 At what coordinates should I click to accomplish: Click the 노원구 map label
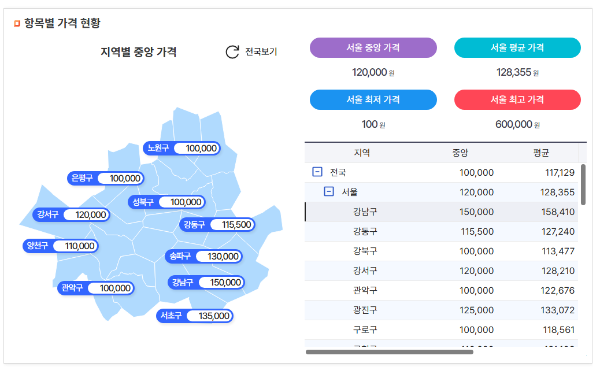coord(182,148)
